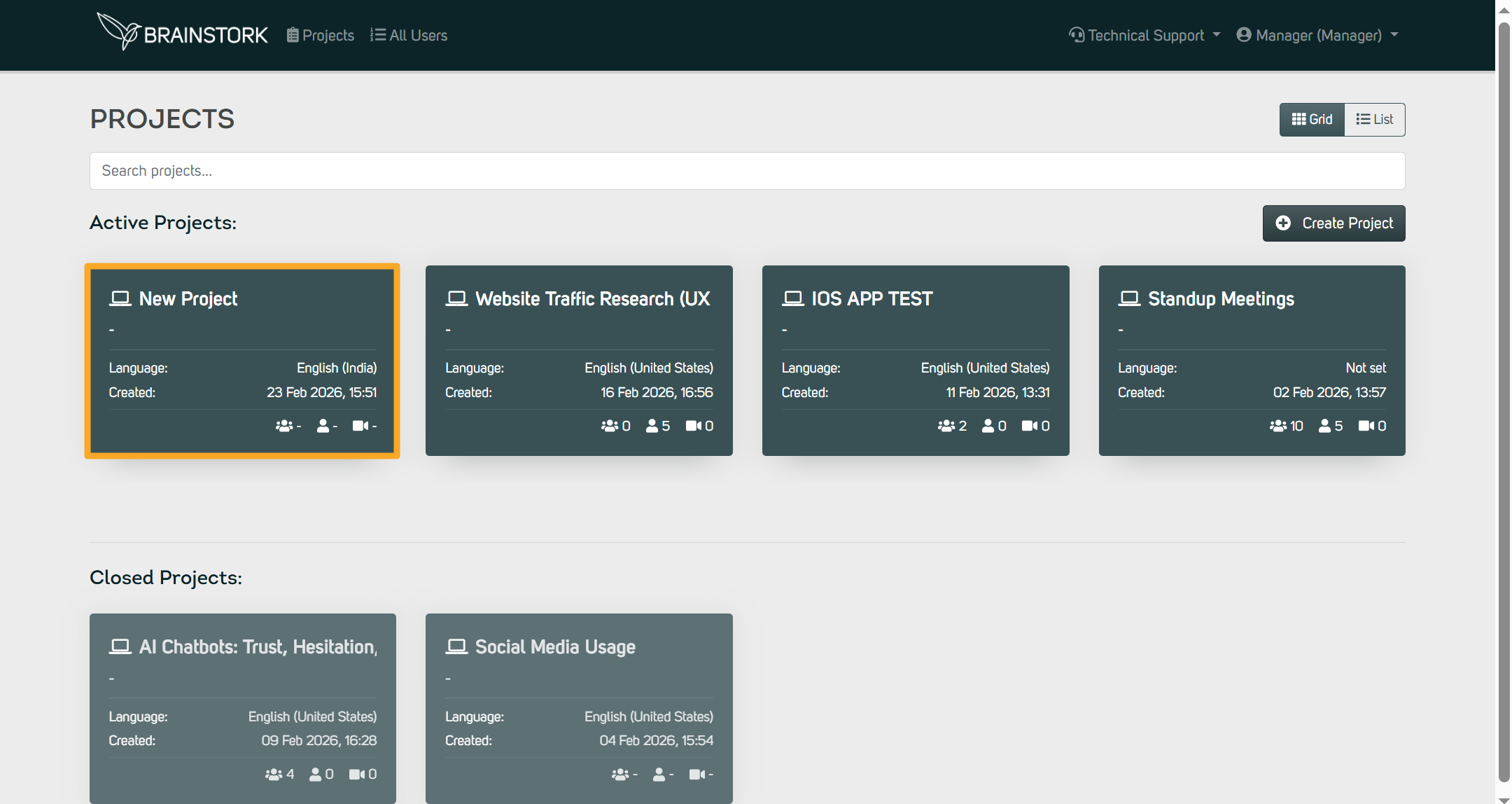
Task: Switch to List view
Action: [1375, 120]
